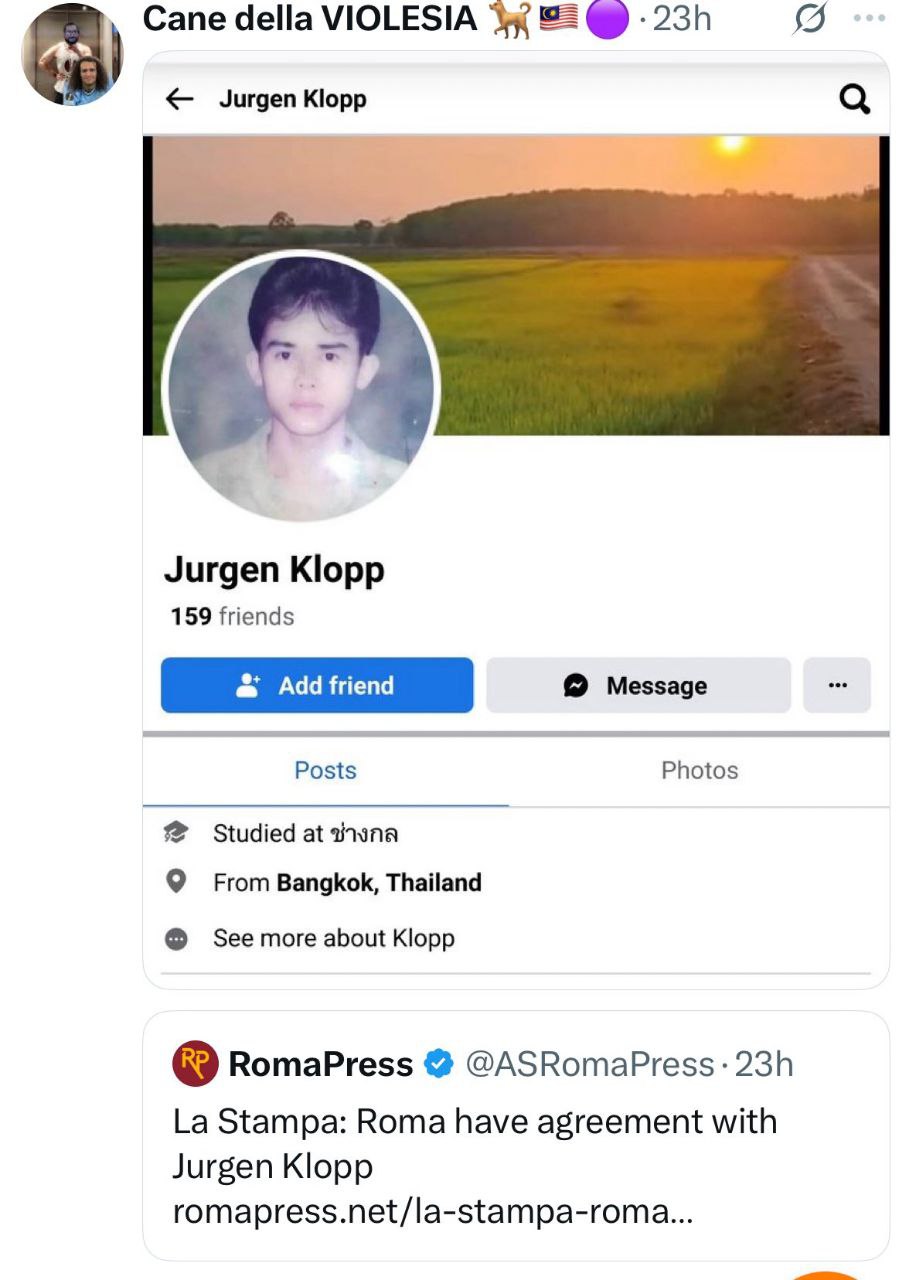
Task: Open the @ASRomaPress handle
Action: 590,1064
